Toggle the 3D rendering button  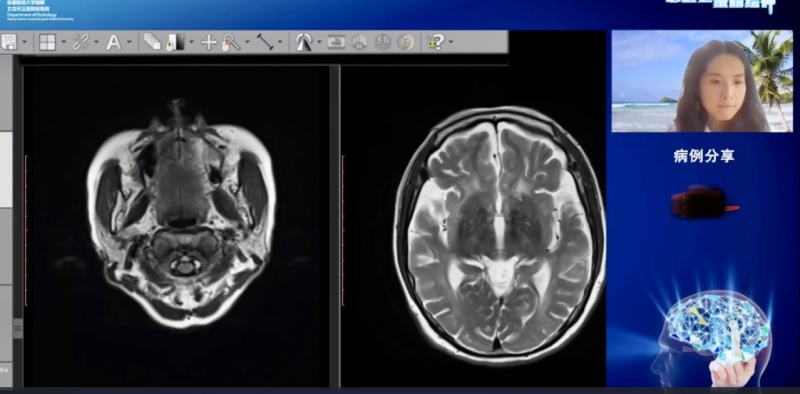[x=383, y=42]
